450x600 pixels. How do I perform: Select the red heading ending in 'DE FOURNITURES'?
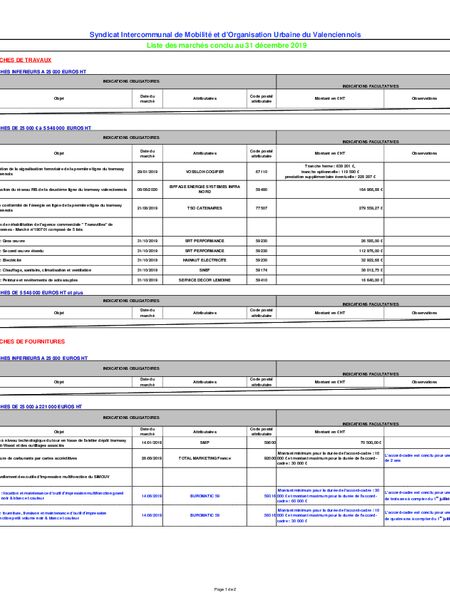click(x=32, y=341)
